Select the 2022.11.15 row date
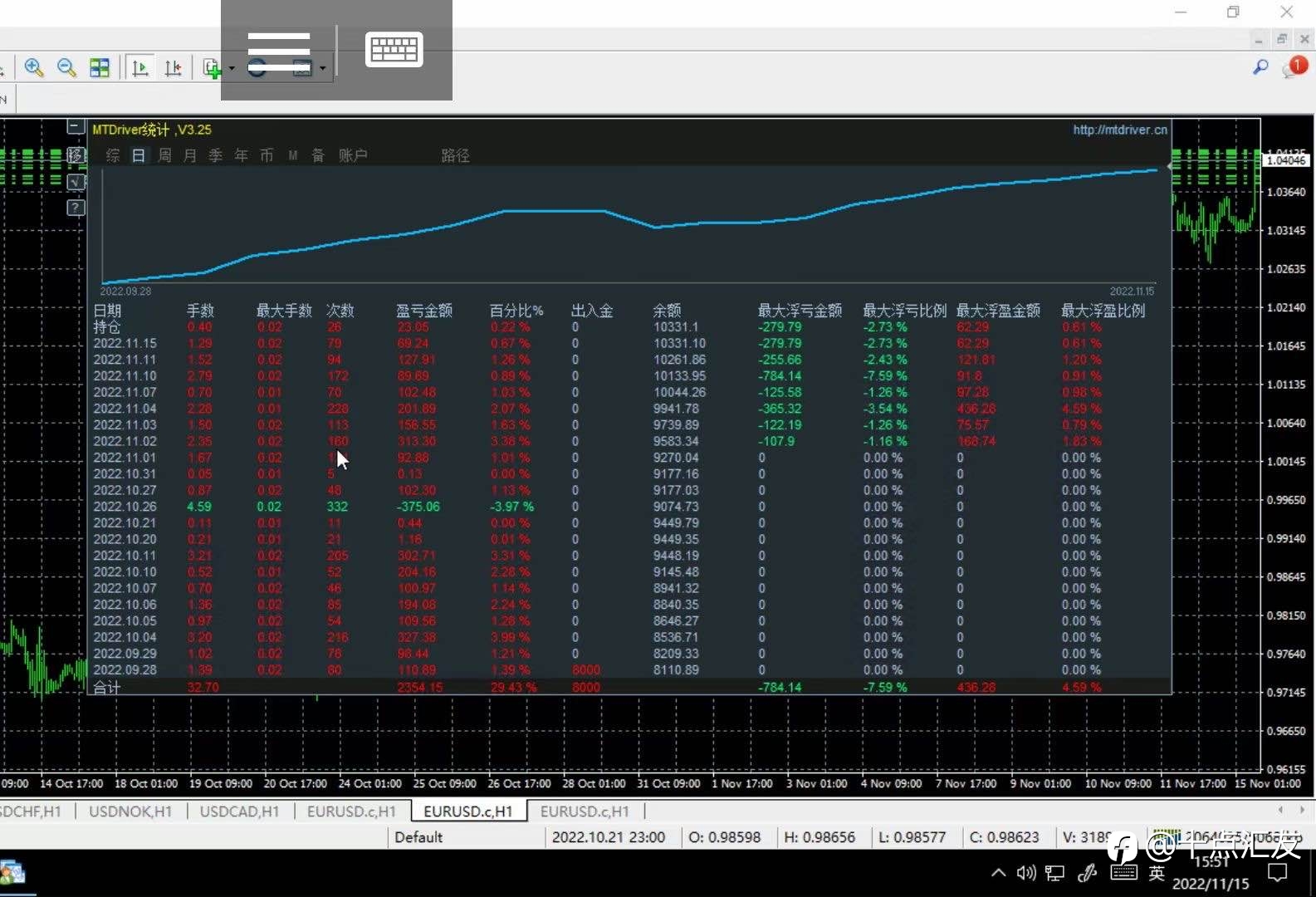Screen dimensions: 1316x897 125,343
